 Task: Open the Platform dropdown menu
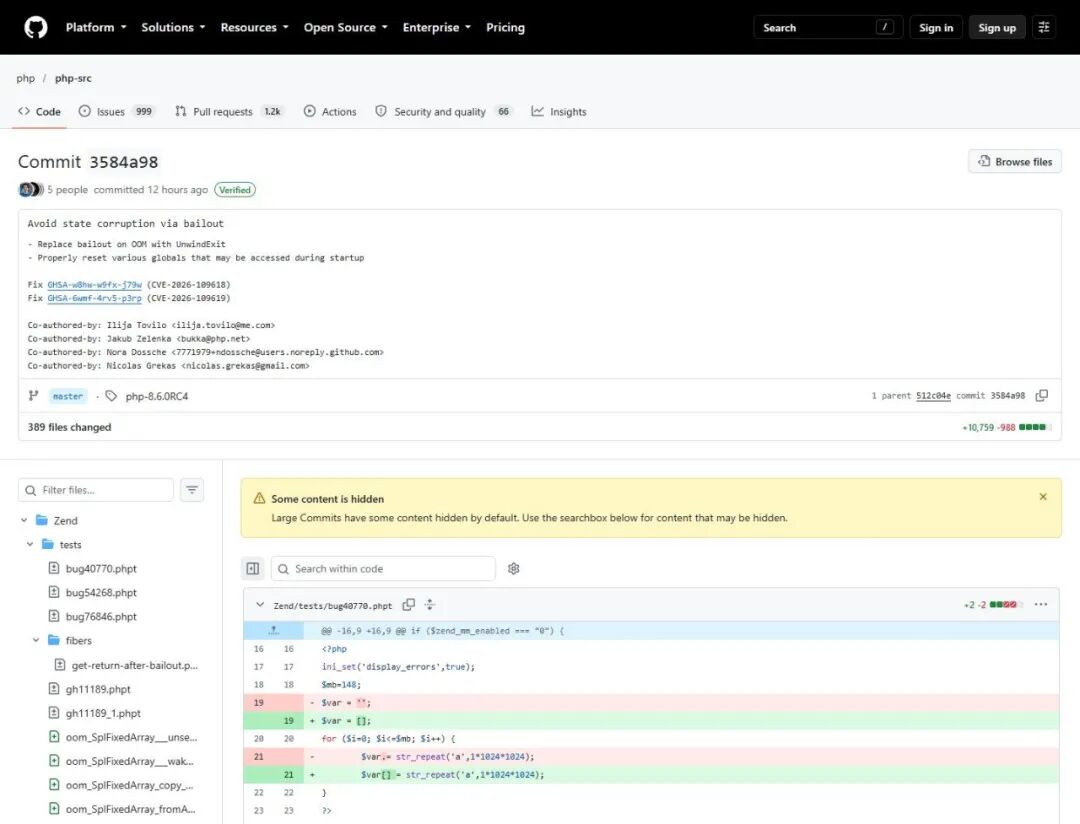[96, 28]
